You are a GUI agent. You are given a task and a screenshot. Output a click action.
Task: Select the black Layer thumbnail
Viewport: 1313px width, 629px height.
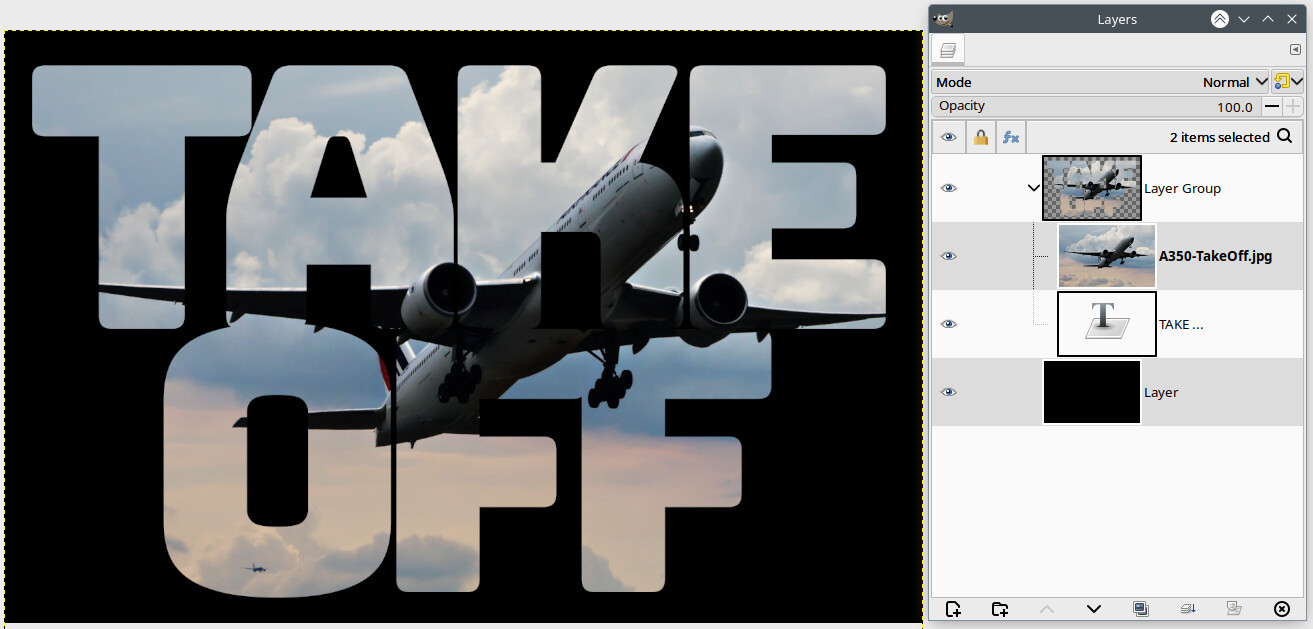pyautogui.click(x=1092, y=392)
